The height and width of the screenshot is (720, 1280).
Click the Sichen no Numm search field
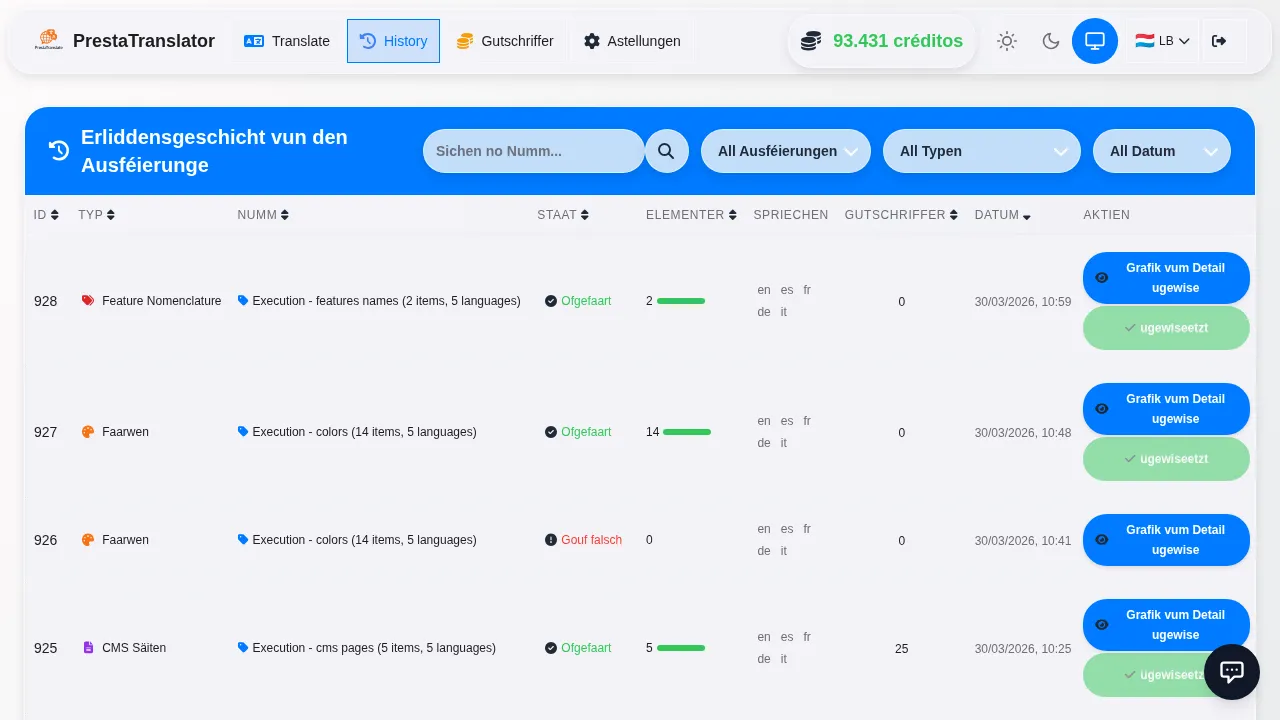click(x=533, y=151)
